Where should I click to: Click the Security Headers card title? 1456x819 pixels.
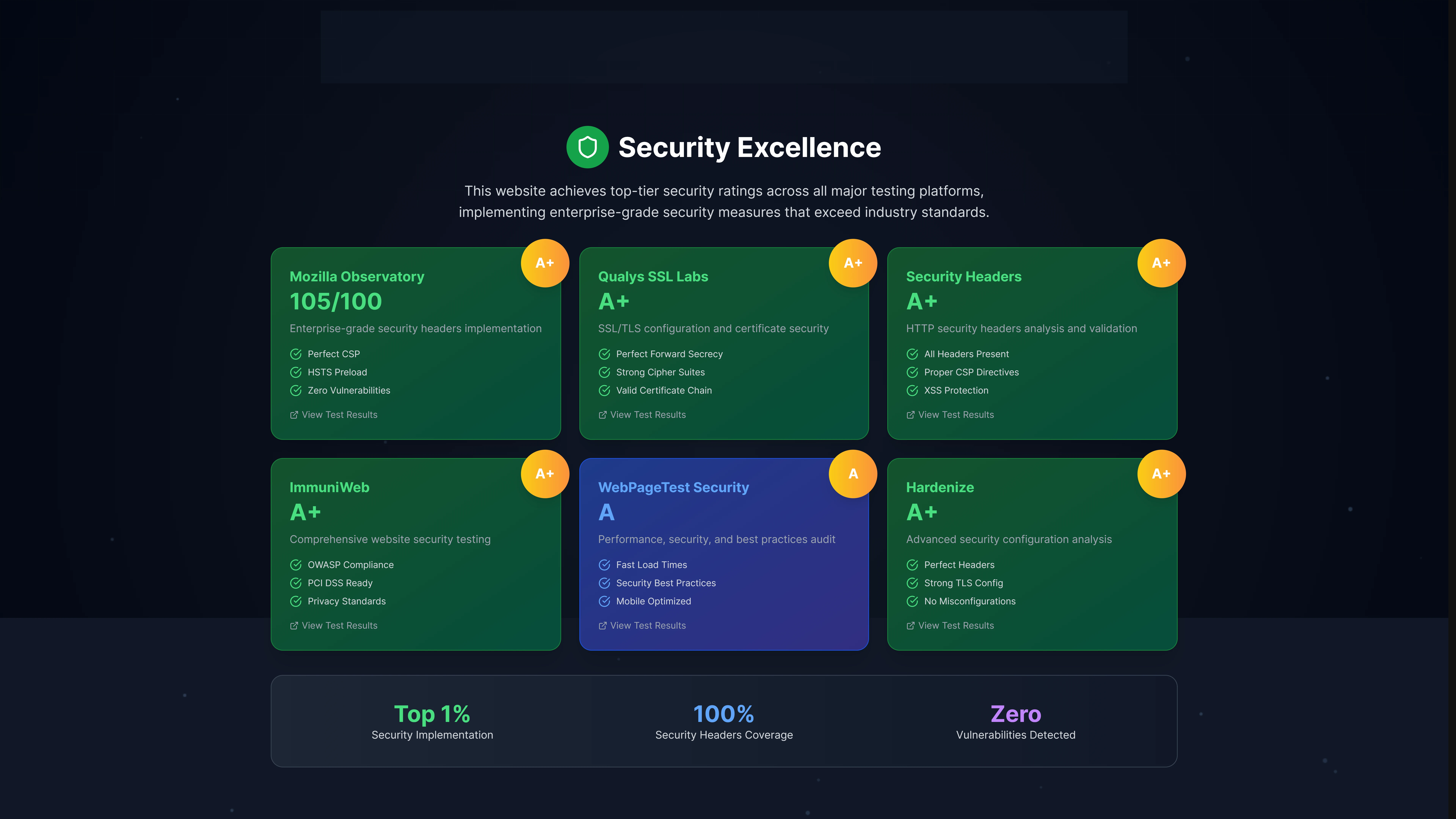[x=964, y=276]
